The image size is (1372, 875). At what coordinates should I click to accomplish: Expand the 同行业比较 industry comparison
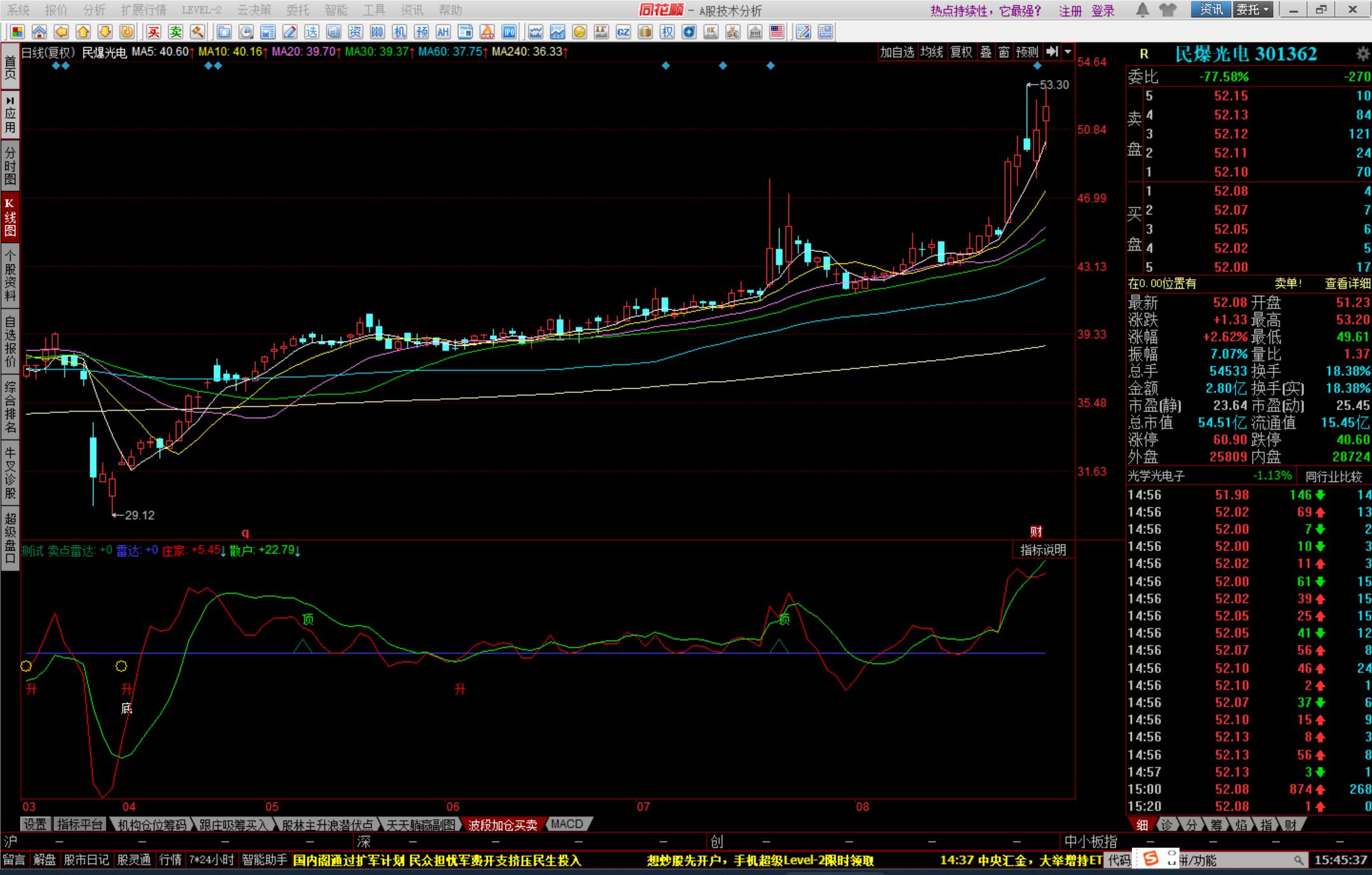(x=1333, y=476)
